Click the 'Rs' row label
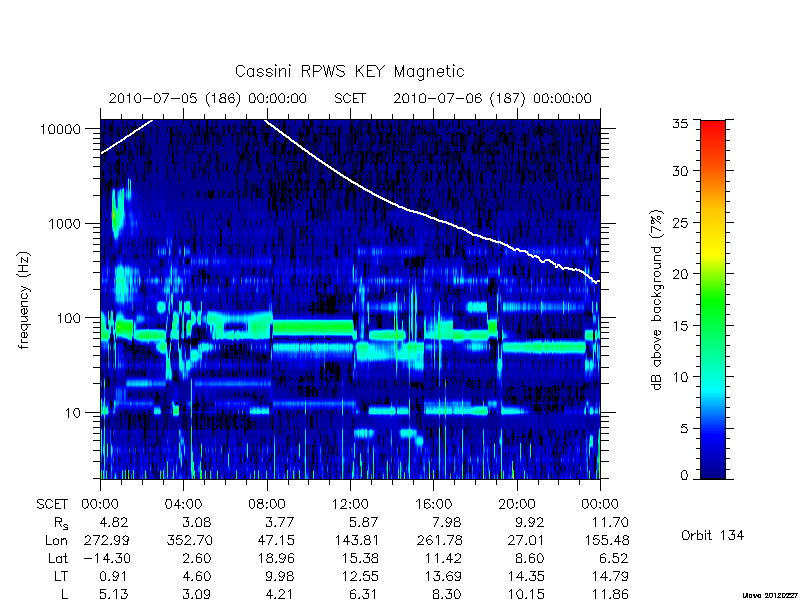Screen dimensions: 800x600 pyautogui.click(x=61, y=523)
